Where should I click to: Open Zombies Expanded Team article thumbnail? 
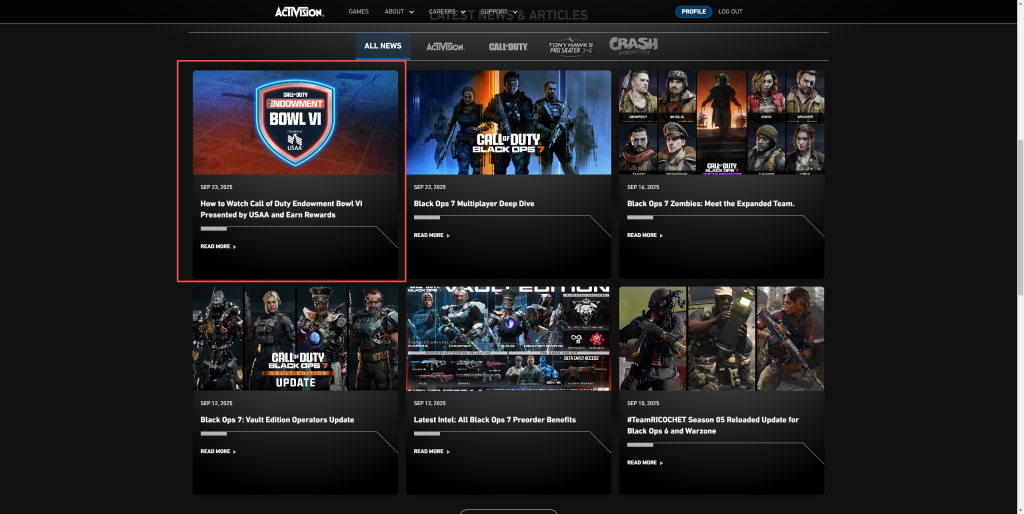click(x=722, y=122)
